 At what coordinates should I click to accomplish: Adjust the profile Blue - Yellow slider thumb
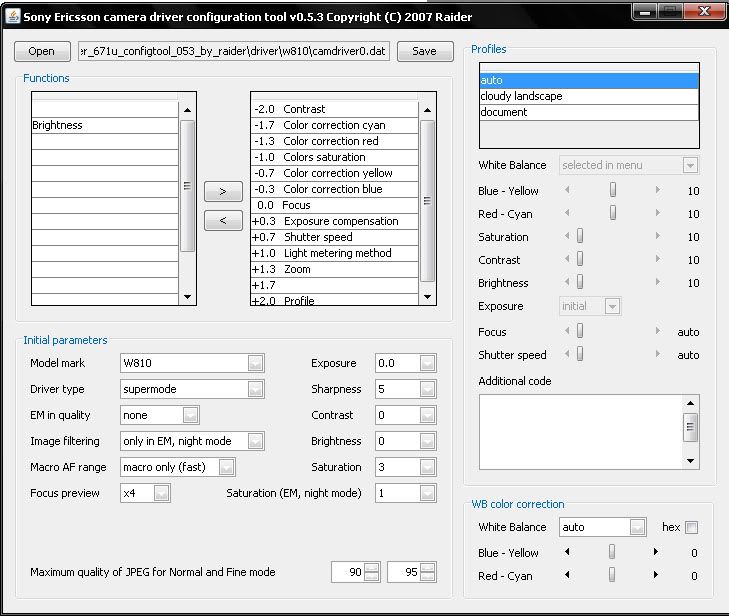pos(613,190)
